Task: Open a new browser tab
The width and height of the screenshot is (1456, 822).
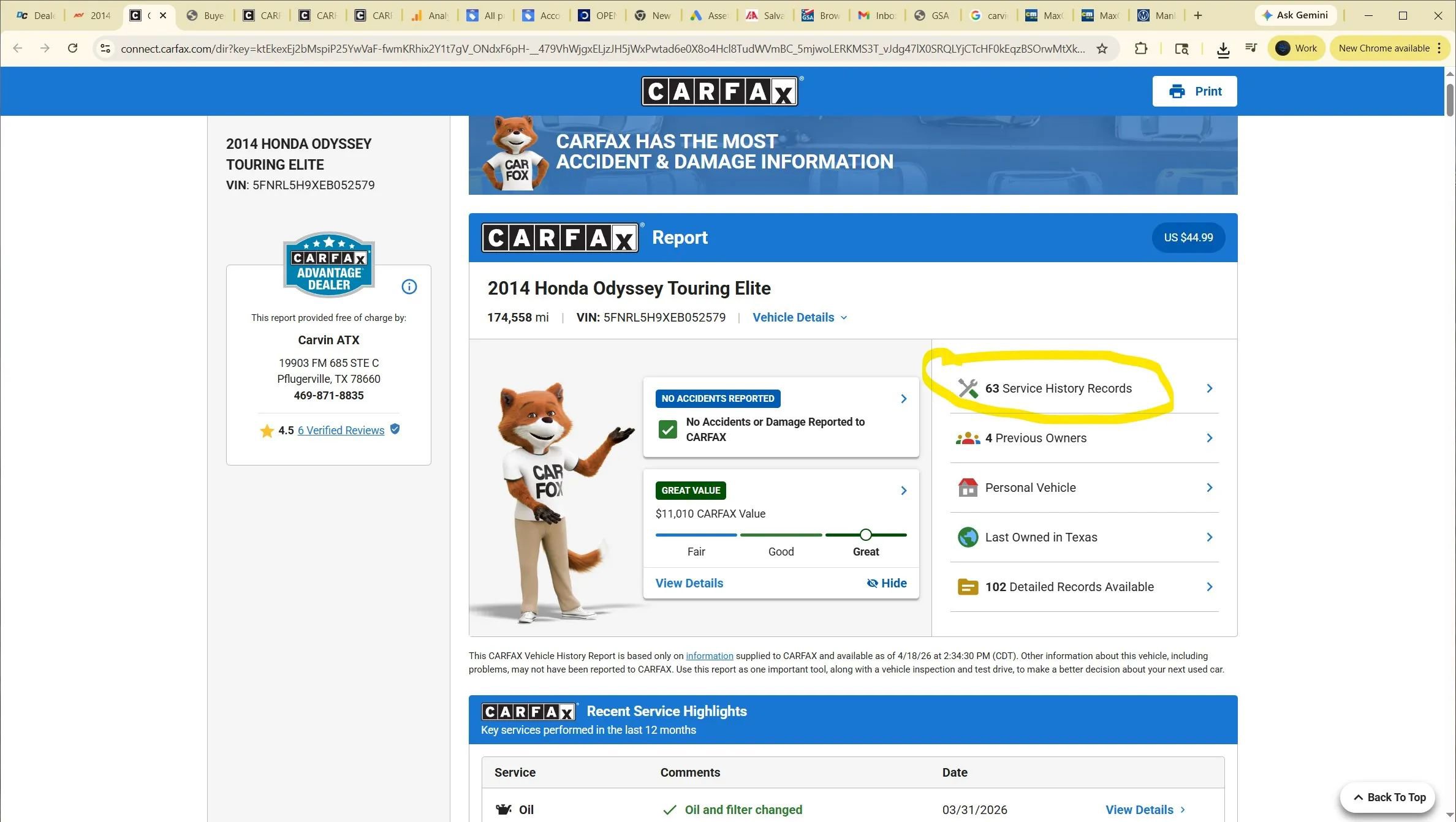Action: [1198, 15]
